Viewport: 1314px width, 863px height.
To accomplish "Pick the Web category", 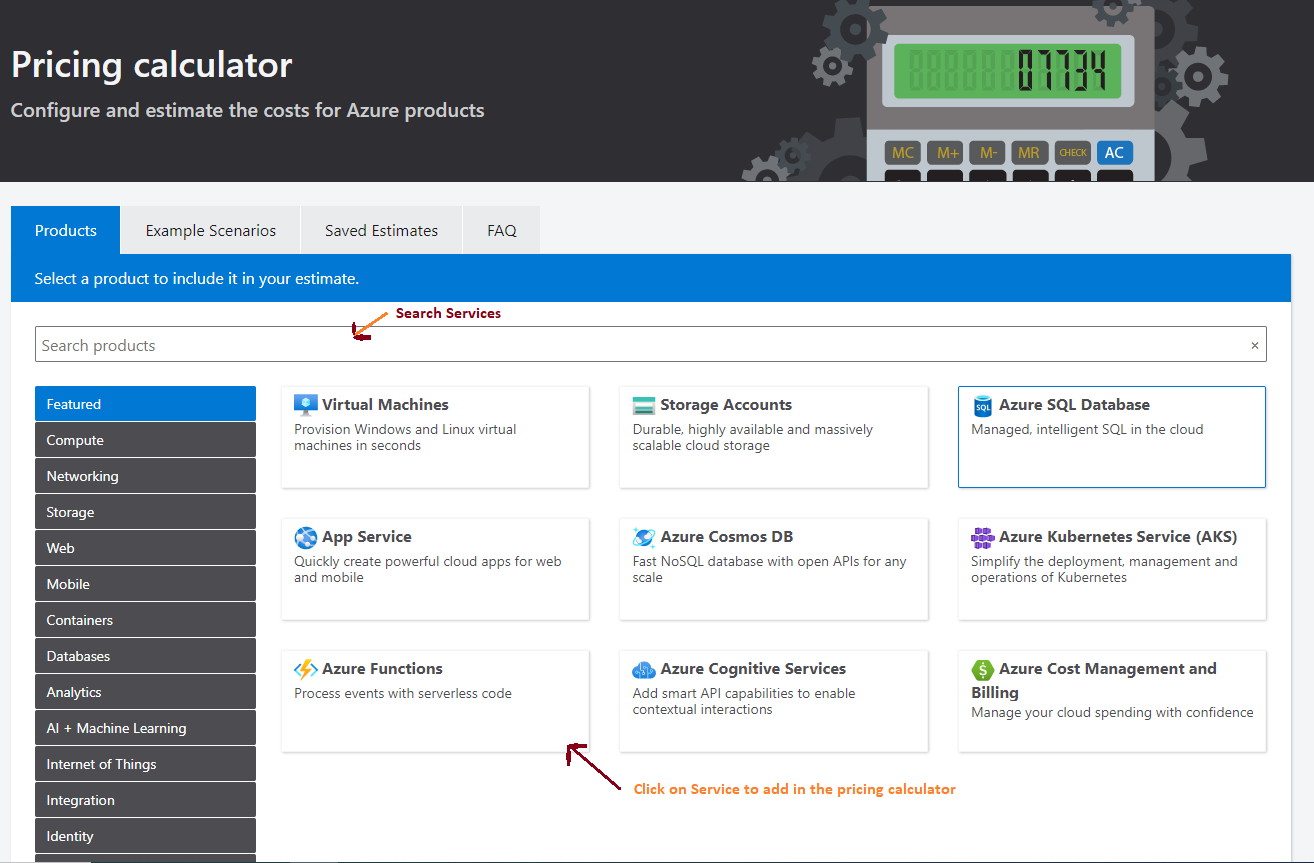I will point(145,548).
